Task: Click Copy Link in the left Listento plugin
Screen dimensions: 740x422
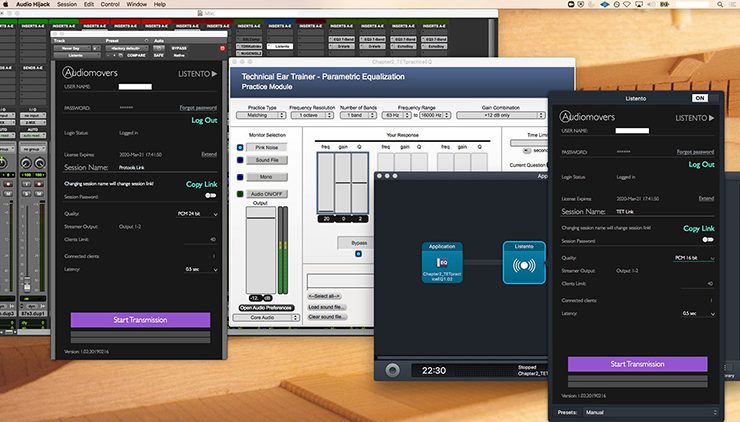Action: (200, 184)
